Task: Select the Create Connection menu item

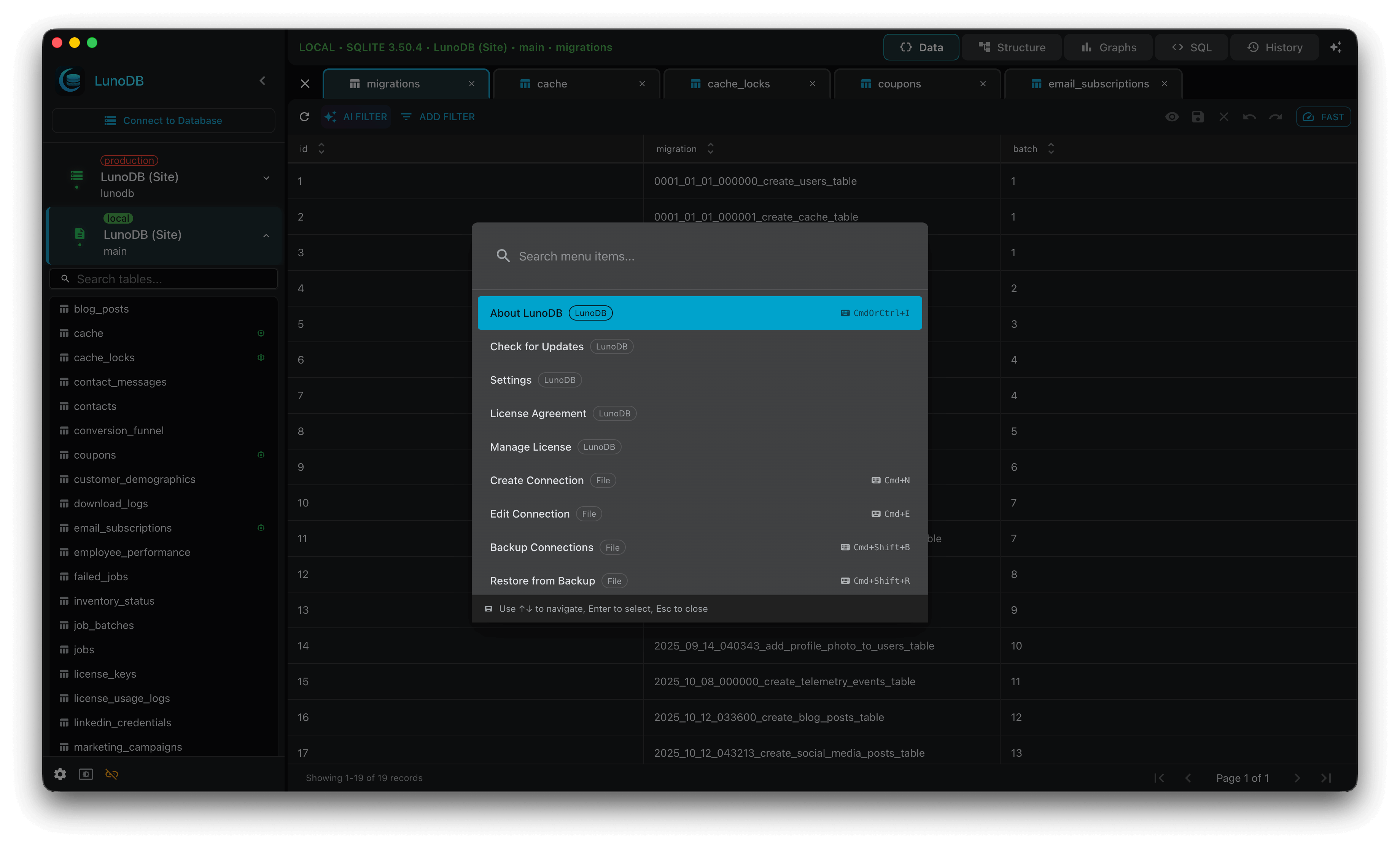Action: [x=700, y=480]
